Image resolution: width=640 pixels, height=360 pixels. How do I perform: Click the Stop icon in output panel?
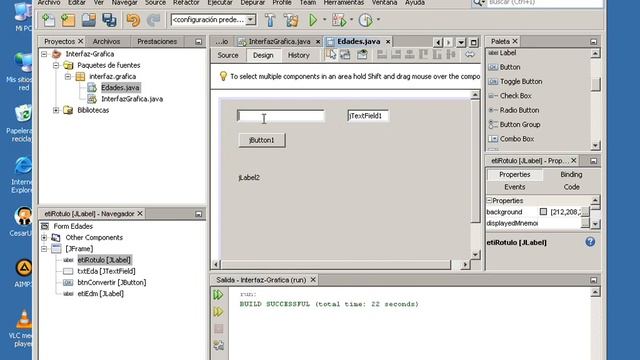[218, 329]
